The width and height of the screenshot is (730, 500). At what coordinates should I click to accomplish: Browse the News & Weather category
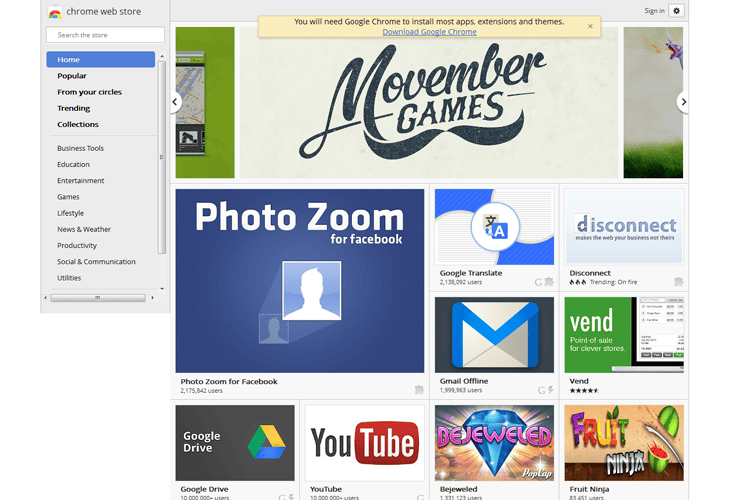(84, 230)
